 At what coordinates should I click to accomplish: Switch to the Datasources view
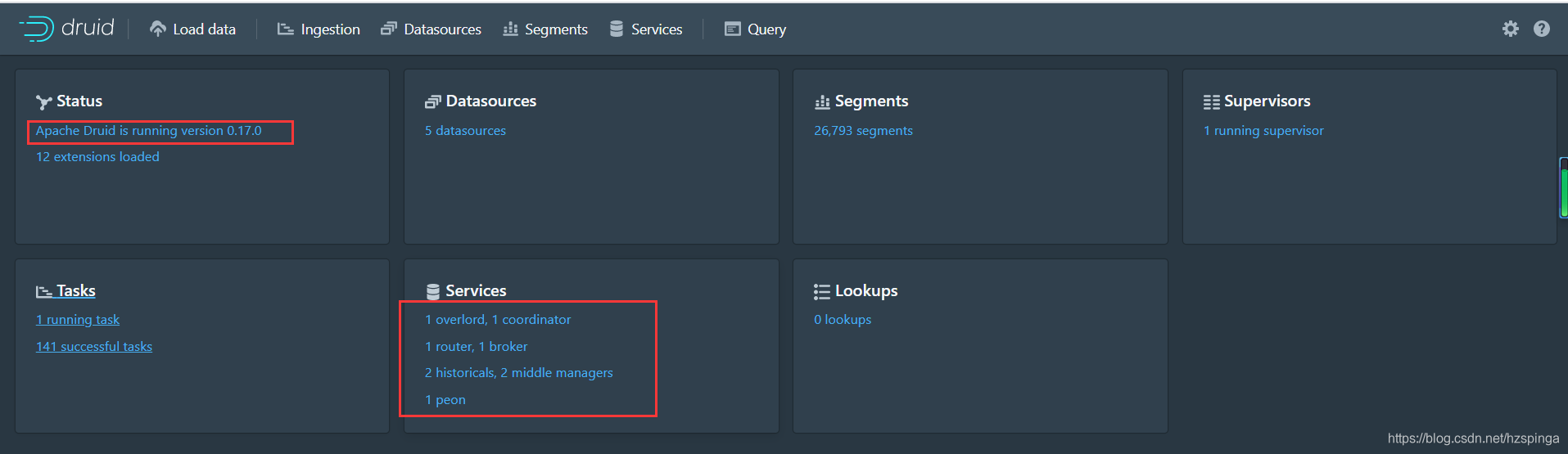[x=431, y=29]
